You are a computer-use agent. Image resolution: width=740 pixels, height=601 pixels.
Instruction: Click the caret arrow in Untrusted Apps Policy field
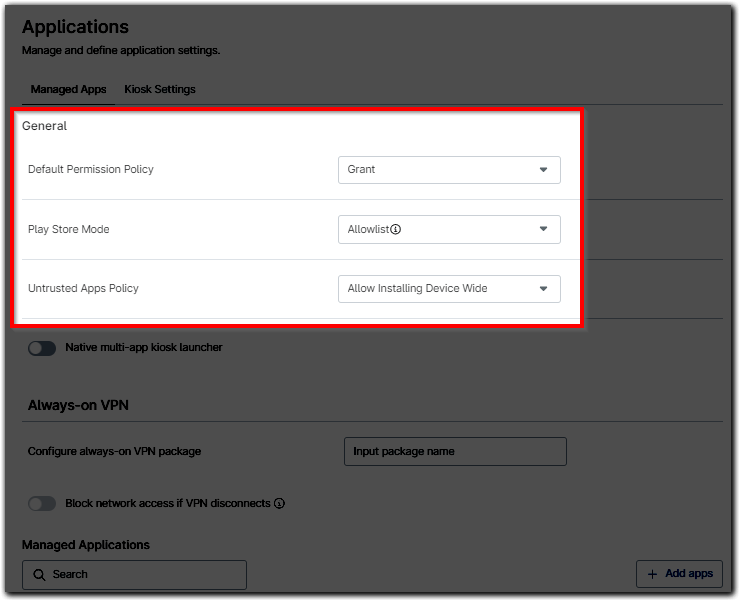543,289
